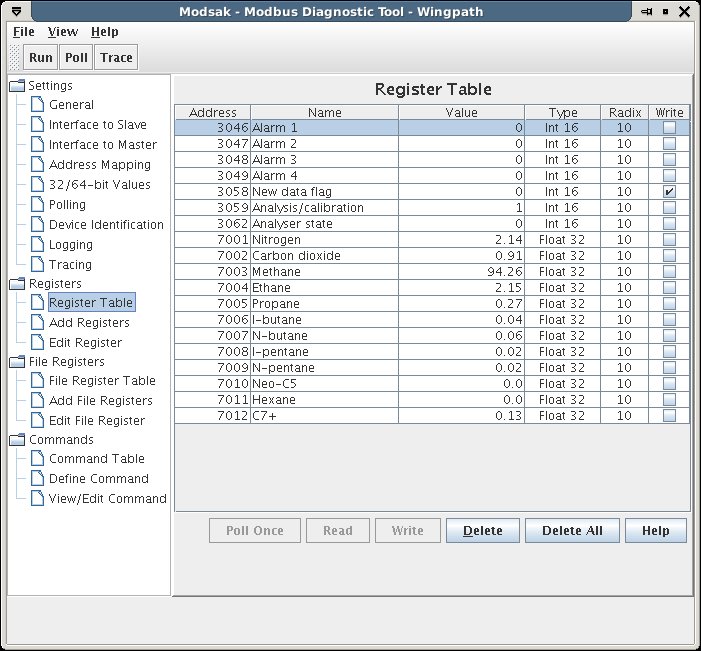
Task: Open the Help menu
Action: [105, 32]
